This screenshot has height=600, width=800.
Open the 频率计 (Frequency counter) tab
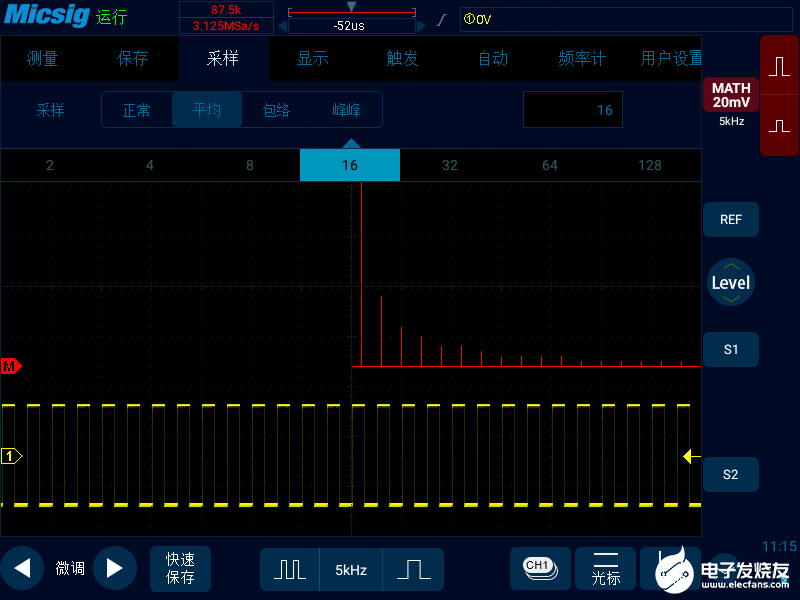tap(582, 59)
